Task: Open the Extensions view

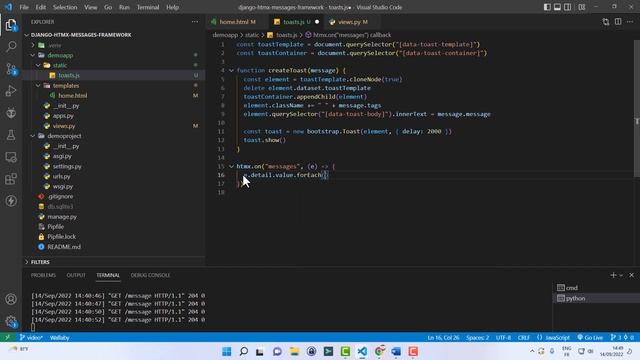Action: pos(11,179)
